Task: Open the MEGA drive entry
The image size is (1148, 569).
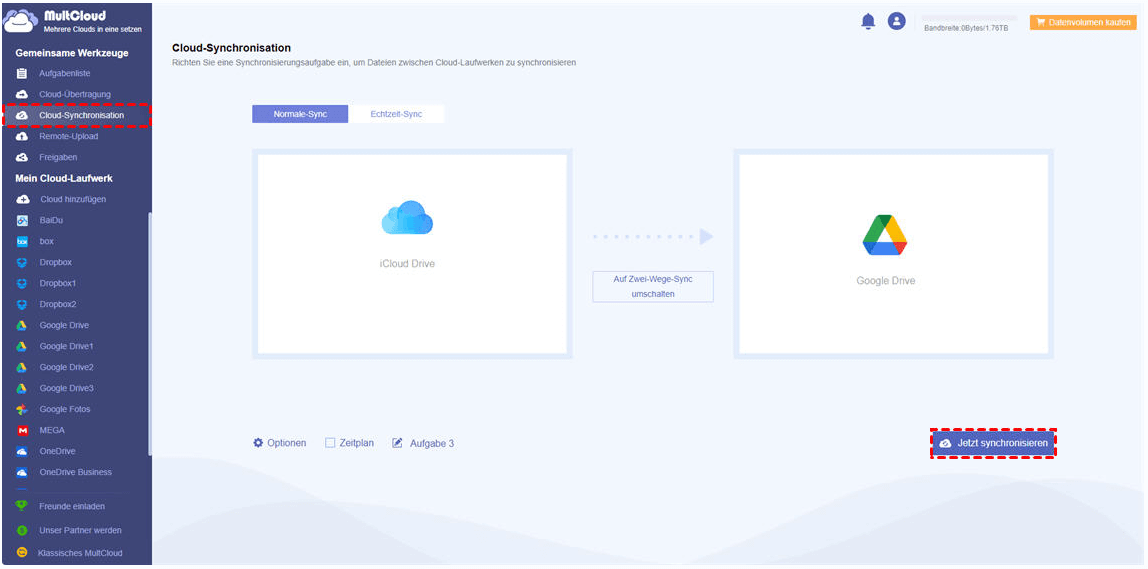Action: pos(52,430)
